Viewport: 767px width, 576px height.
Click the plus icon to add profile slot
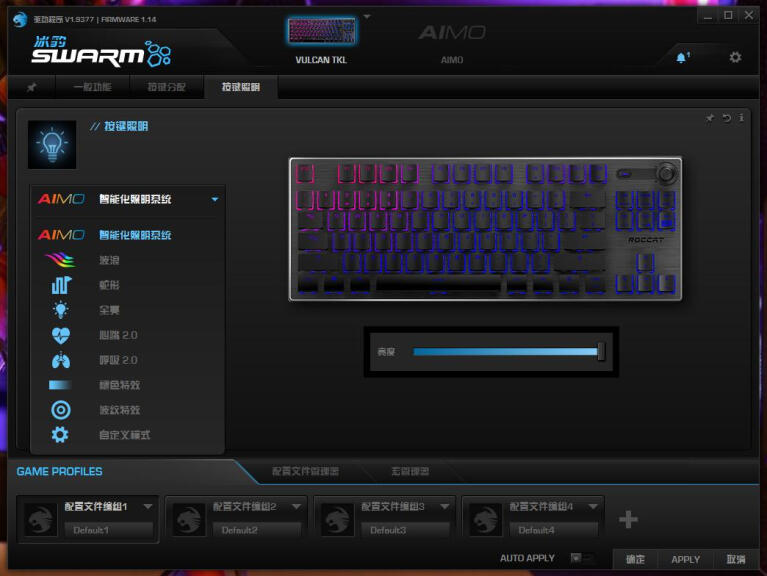click(628, 519)
